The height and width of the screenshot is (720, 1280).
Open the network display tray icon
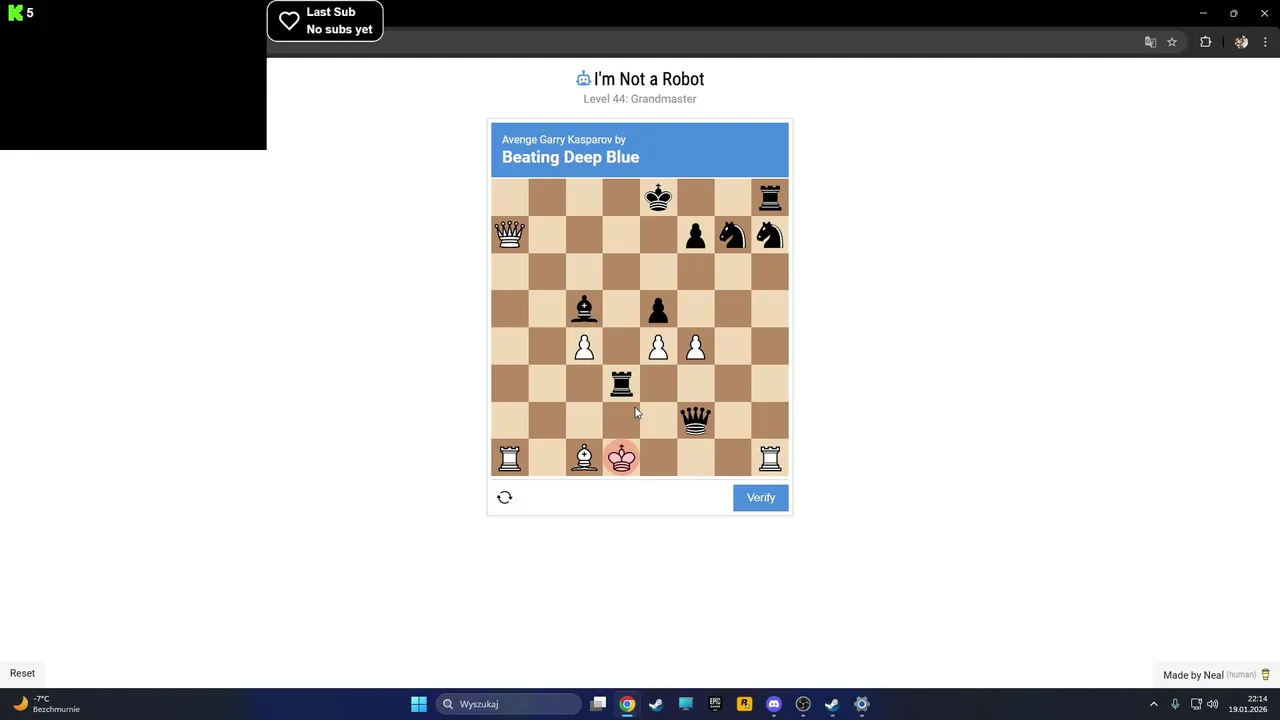(1196, 704)
